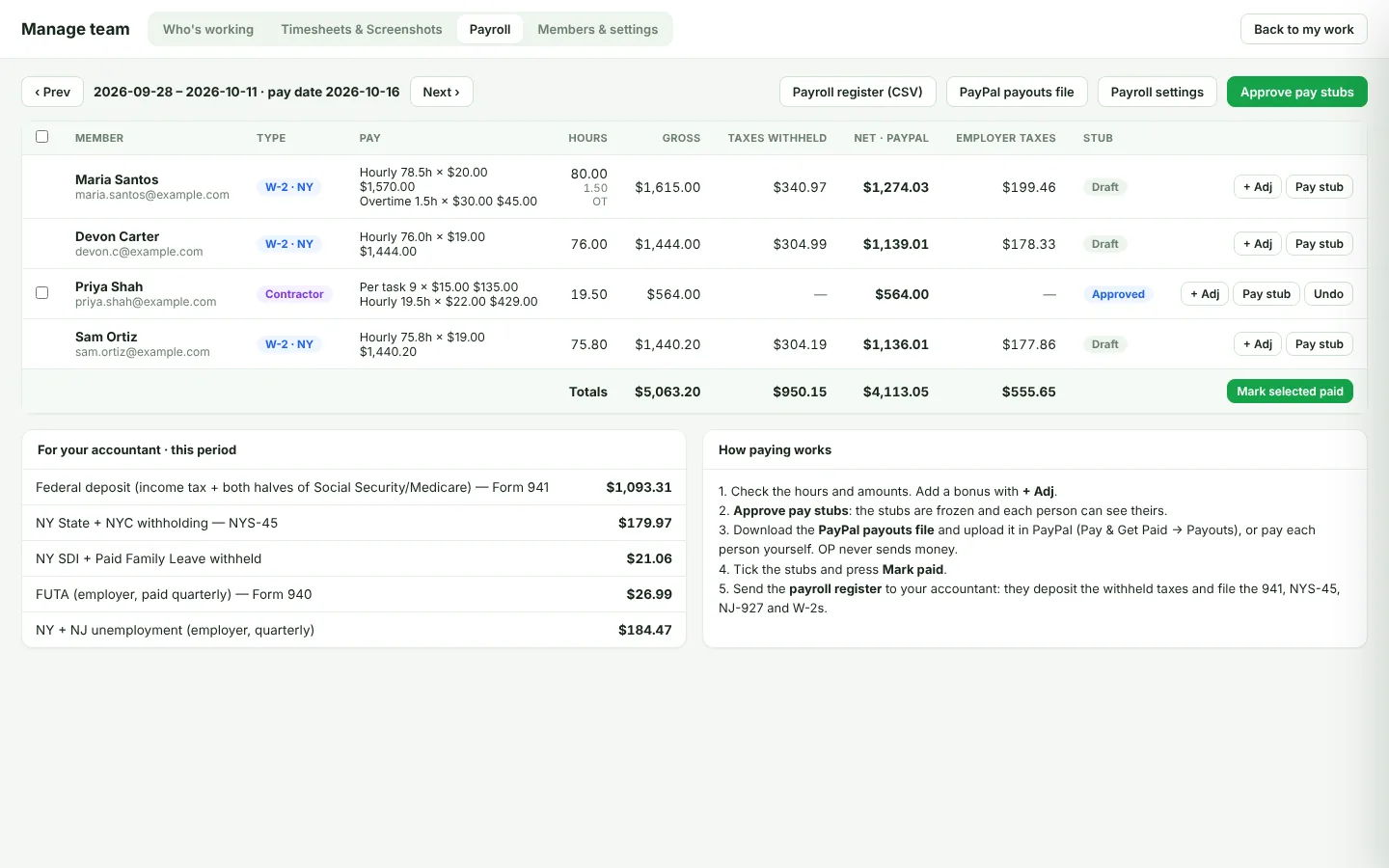Open Payroll settings
Viewport: 1389px width, 868px height.
(x=1157, y=92)
